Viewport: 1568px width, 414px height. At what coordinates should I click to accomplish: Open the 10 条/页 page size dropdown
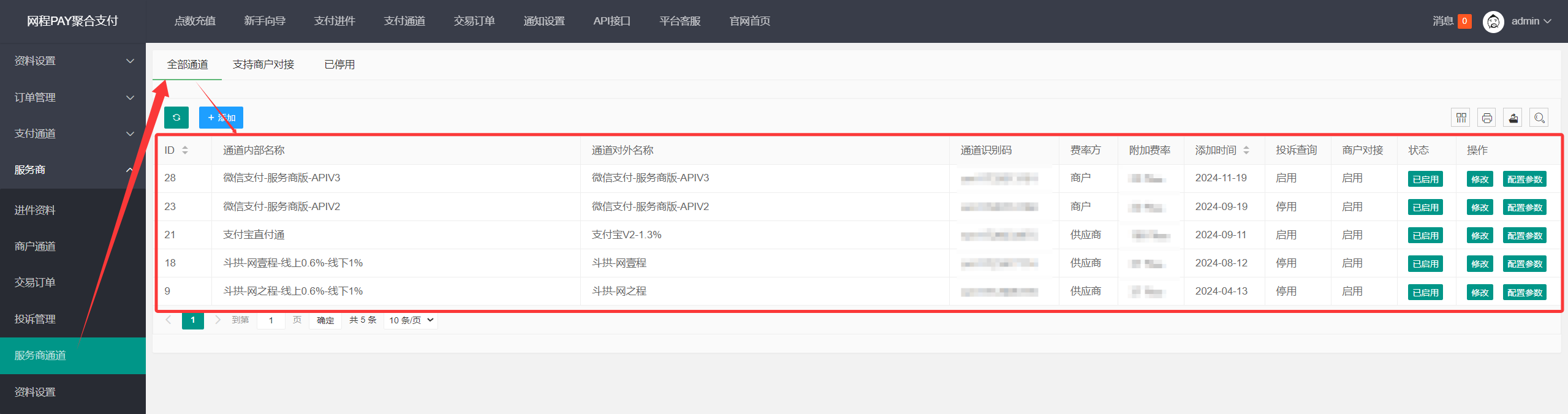pos(411,320)
